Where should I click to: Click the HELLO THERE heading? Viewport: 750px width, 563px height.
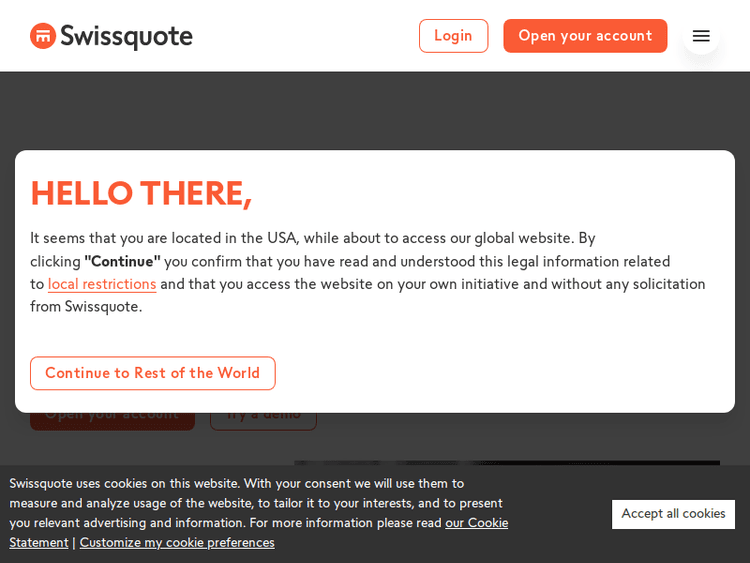point(141,194)
